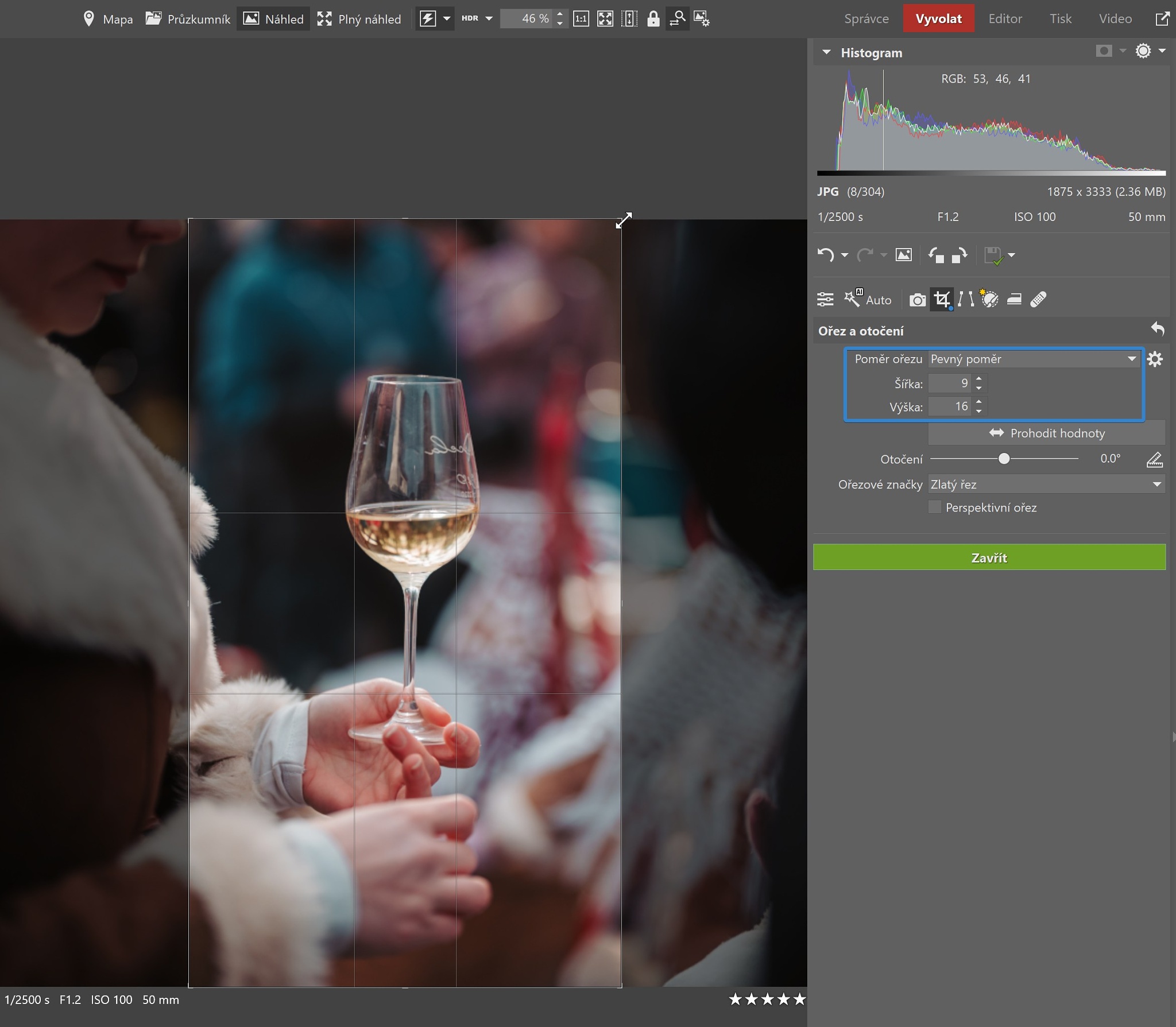Switch to the Editor module
Viewport: 1176px width, 1027px height.
[1006, 18]
